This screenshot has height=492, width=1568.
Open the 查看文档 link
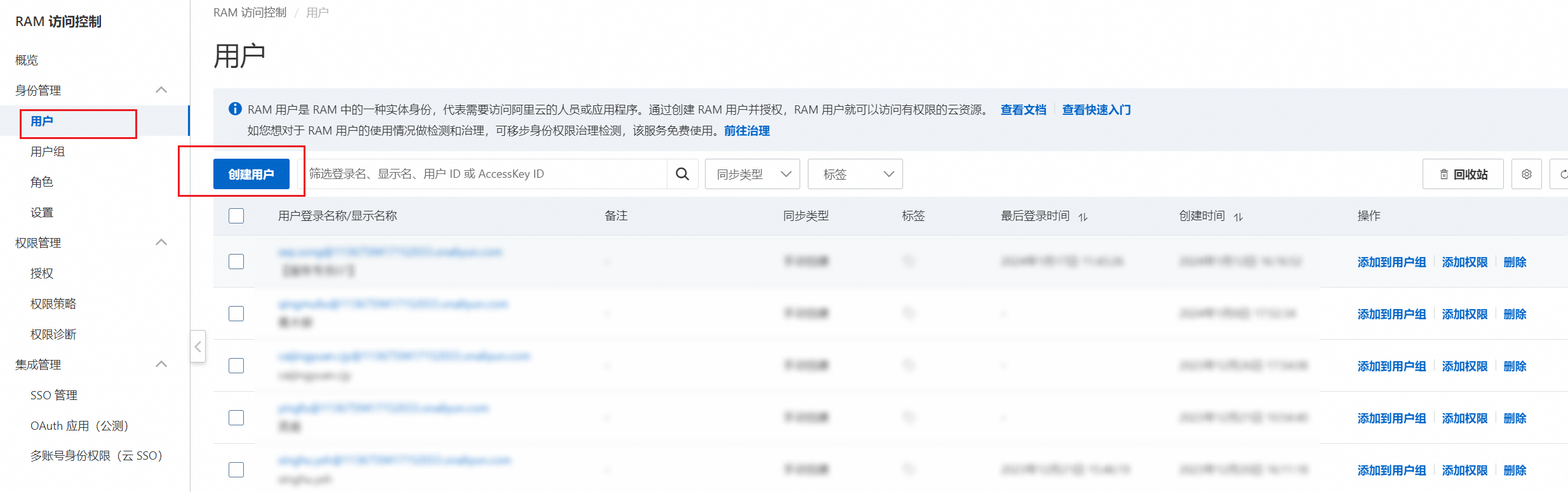pos(1023,110)
